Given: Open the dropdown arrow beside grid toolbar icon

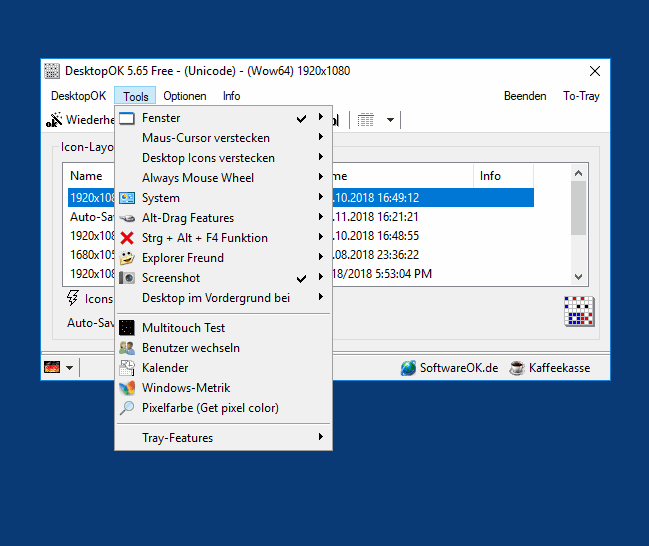Looking at the screenshot, I should click(x=390, y=120).
